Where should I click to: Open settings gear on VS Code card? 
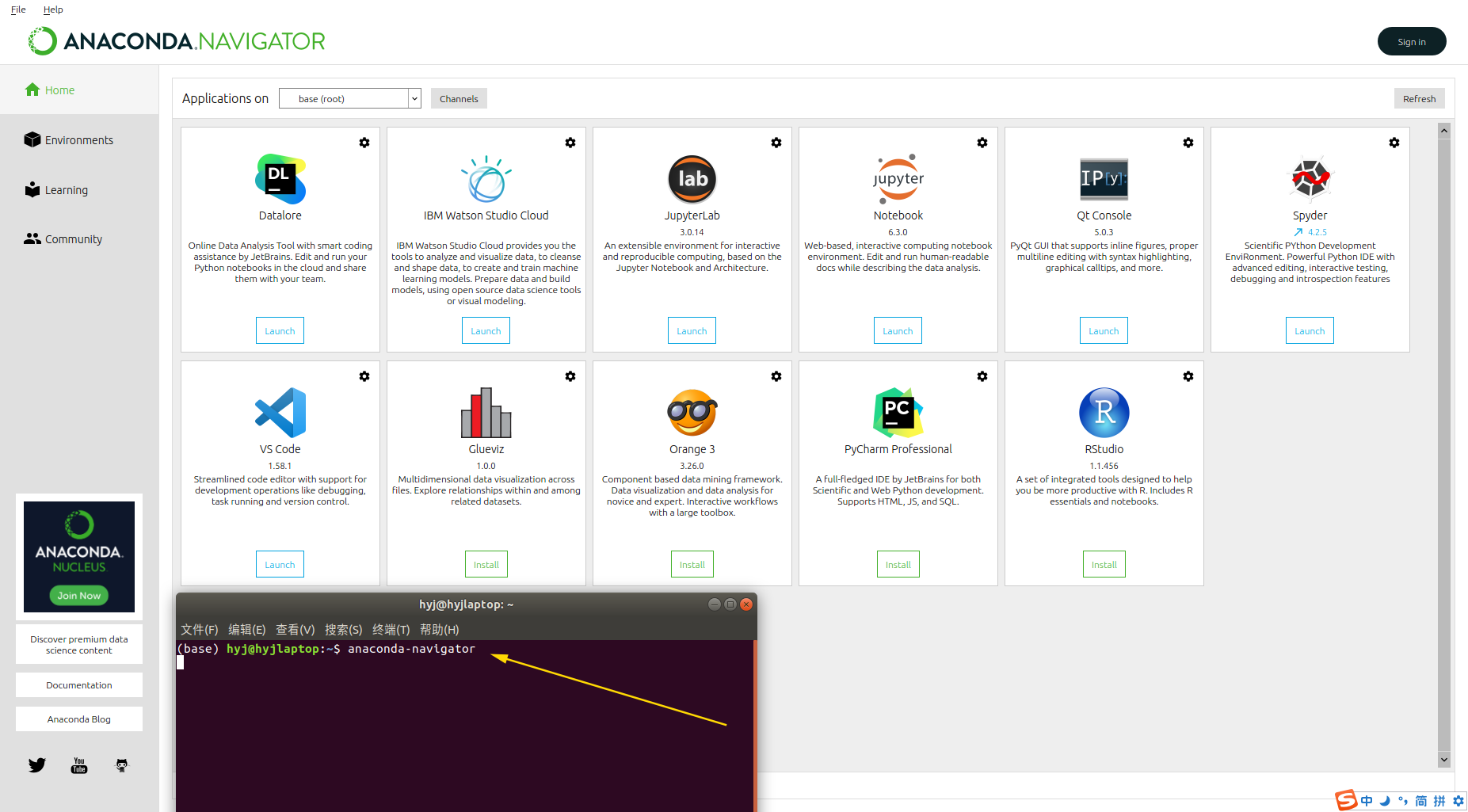pyautogui.click(x=364, y=376)
